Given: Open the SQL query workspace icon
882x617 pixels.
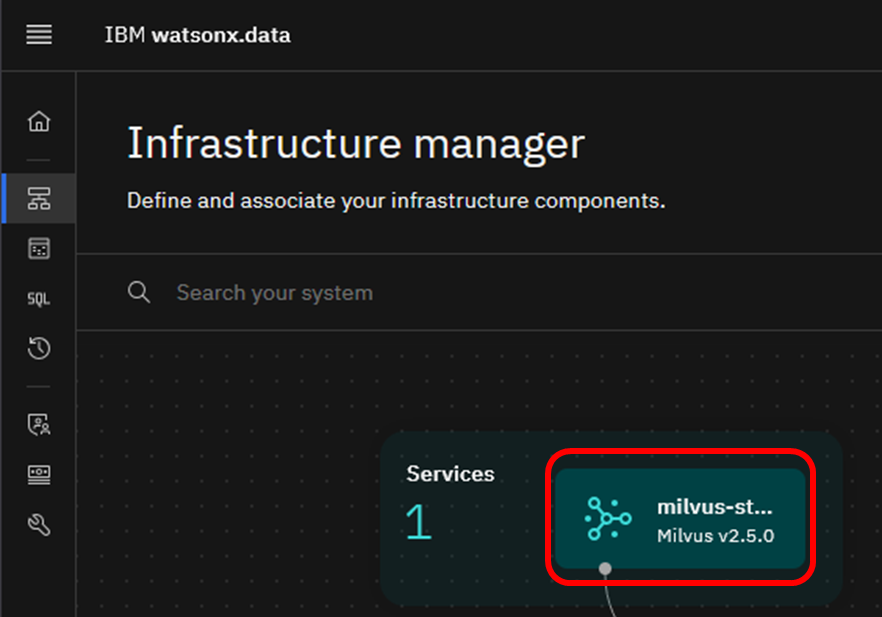Looking at the screenshot, I should pos(39,299).
